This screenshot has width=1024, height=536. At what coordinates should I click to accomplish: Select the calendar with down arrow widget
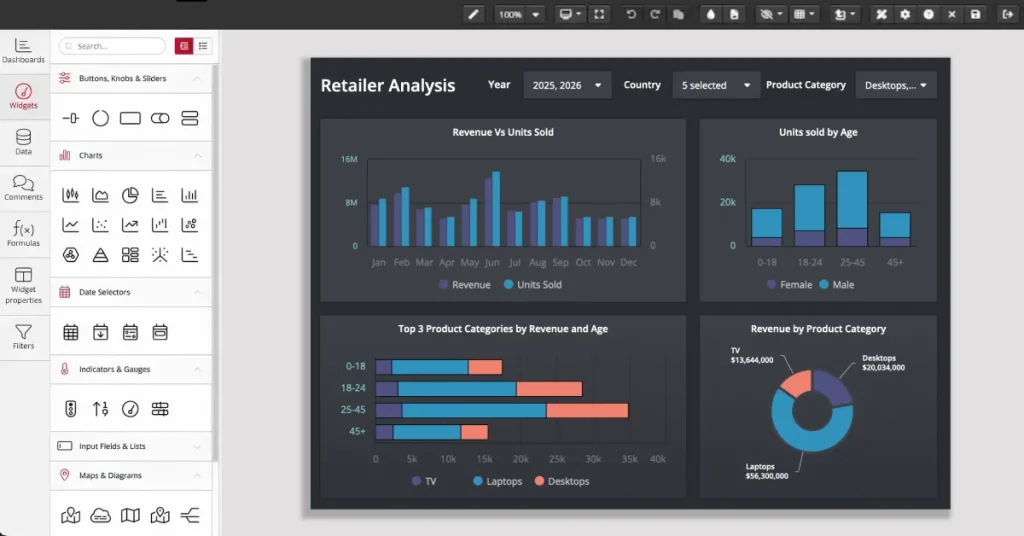click(x=101, y=332)
